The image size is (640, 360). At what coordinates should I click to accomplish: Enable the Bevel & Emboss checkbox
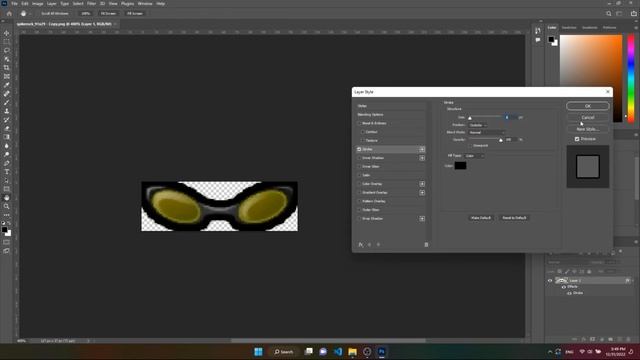coord(359,123)
